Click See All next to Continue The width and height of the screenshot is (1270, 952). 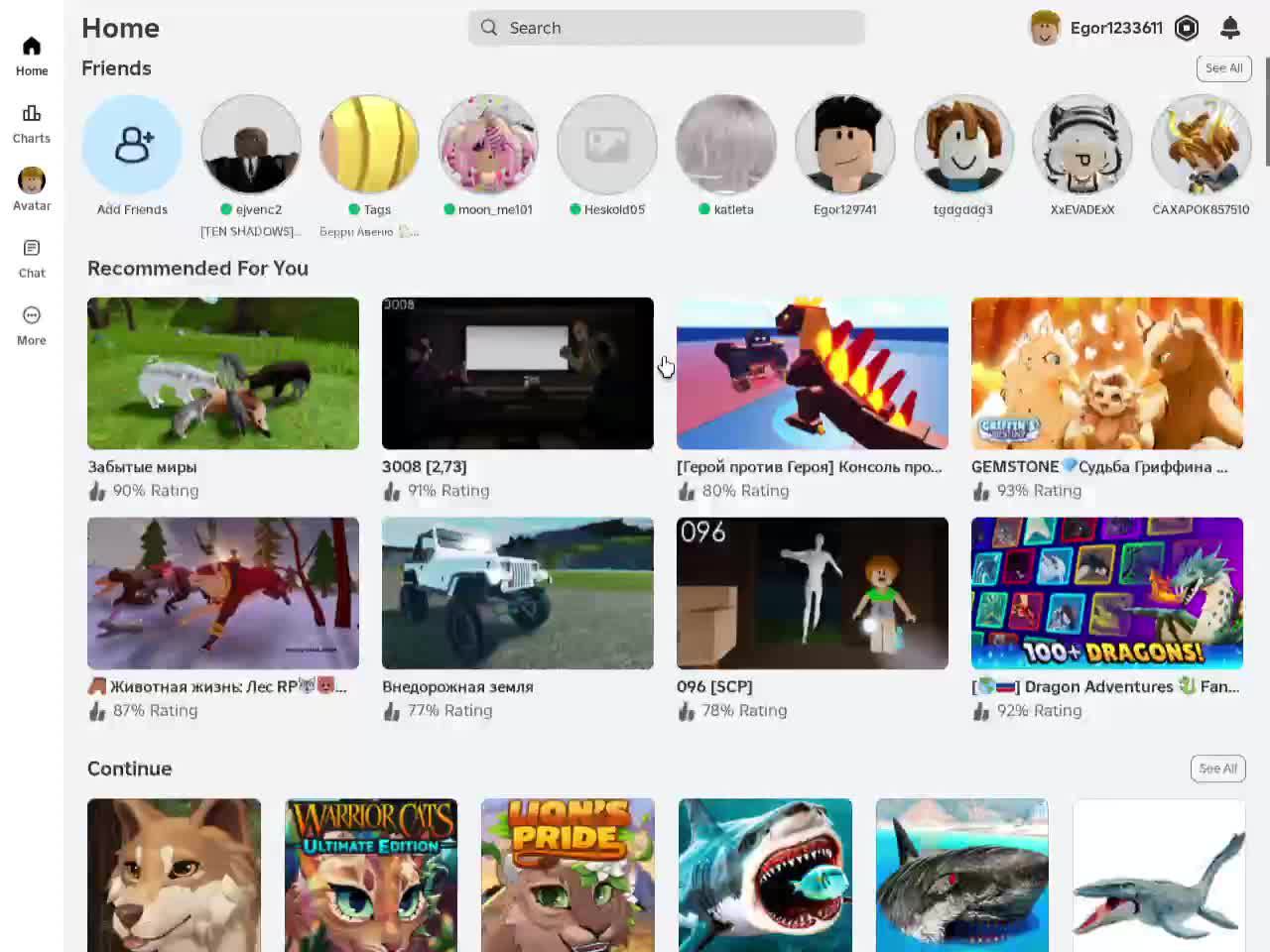(x=1217, y=769)
